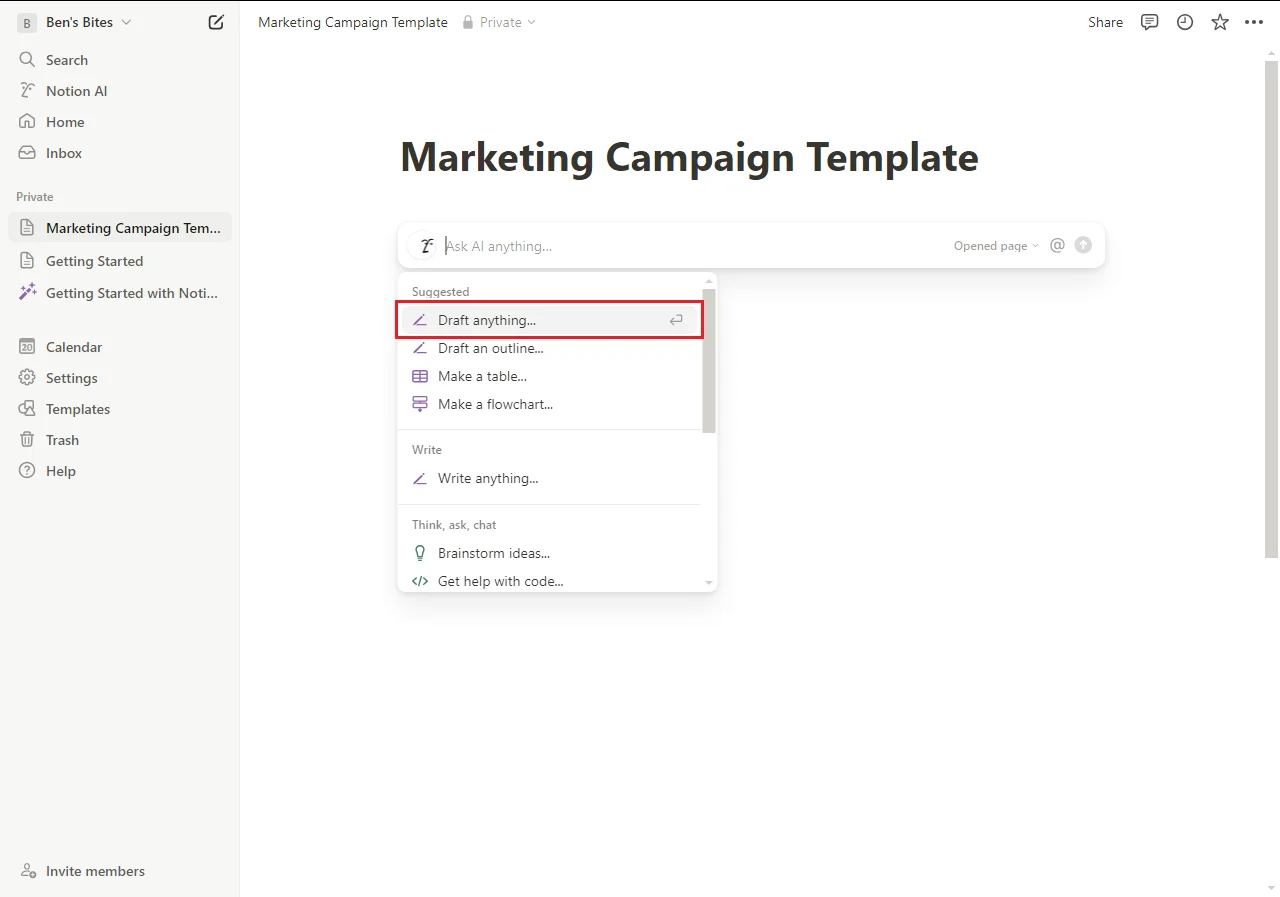
Task: Click the Invite members person icon
Action: (28, 871)
